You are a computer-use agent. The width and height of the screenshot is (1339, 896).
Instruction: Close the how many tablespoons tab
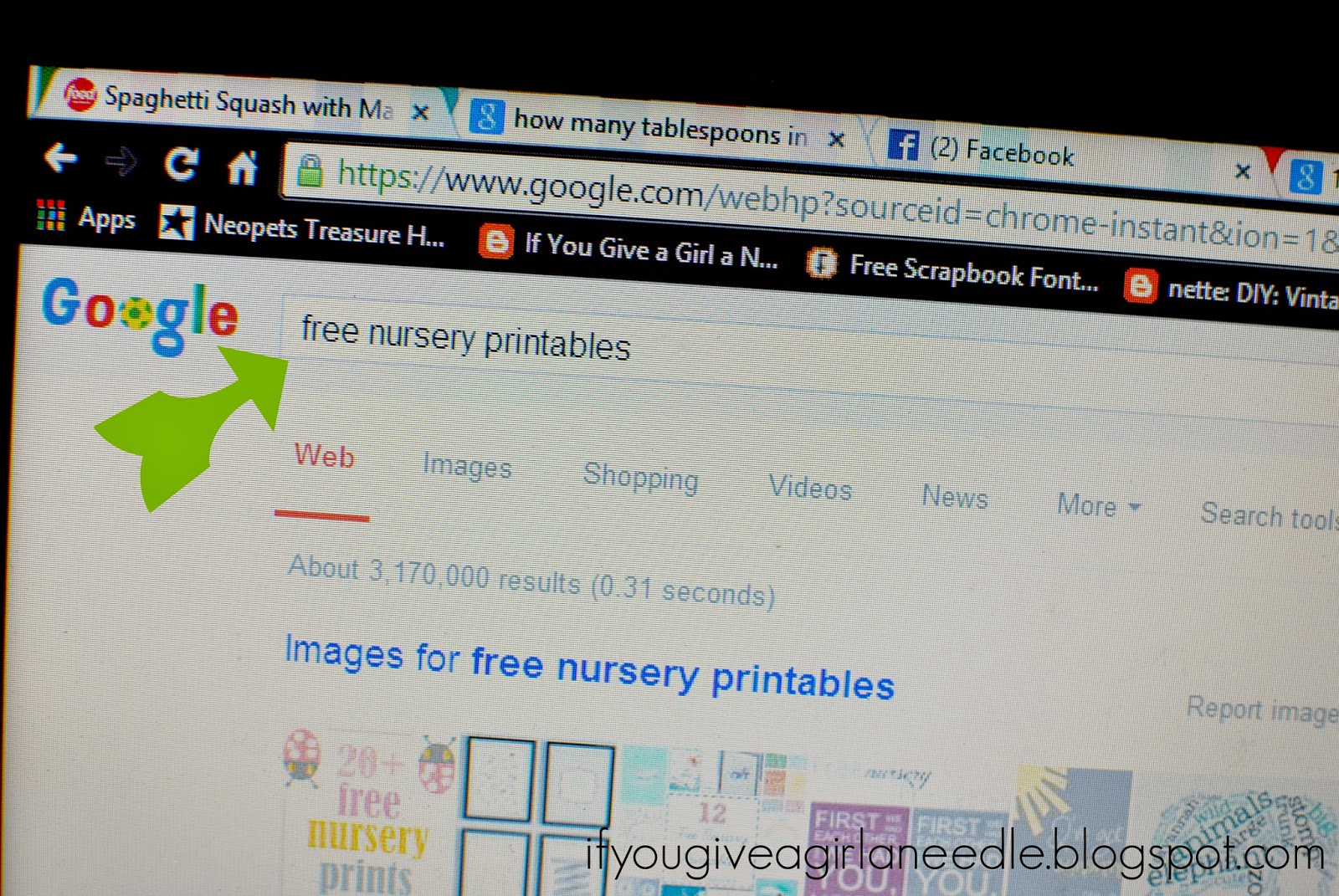836,140
